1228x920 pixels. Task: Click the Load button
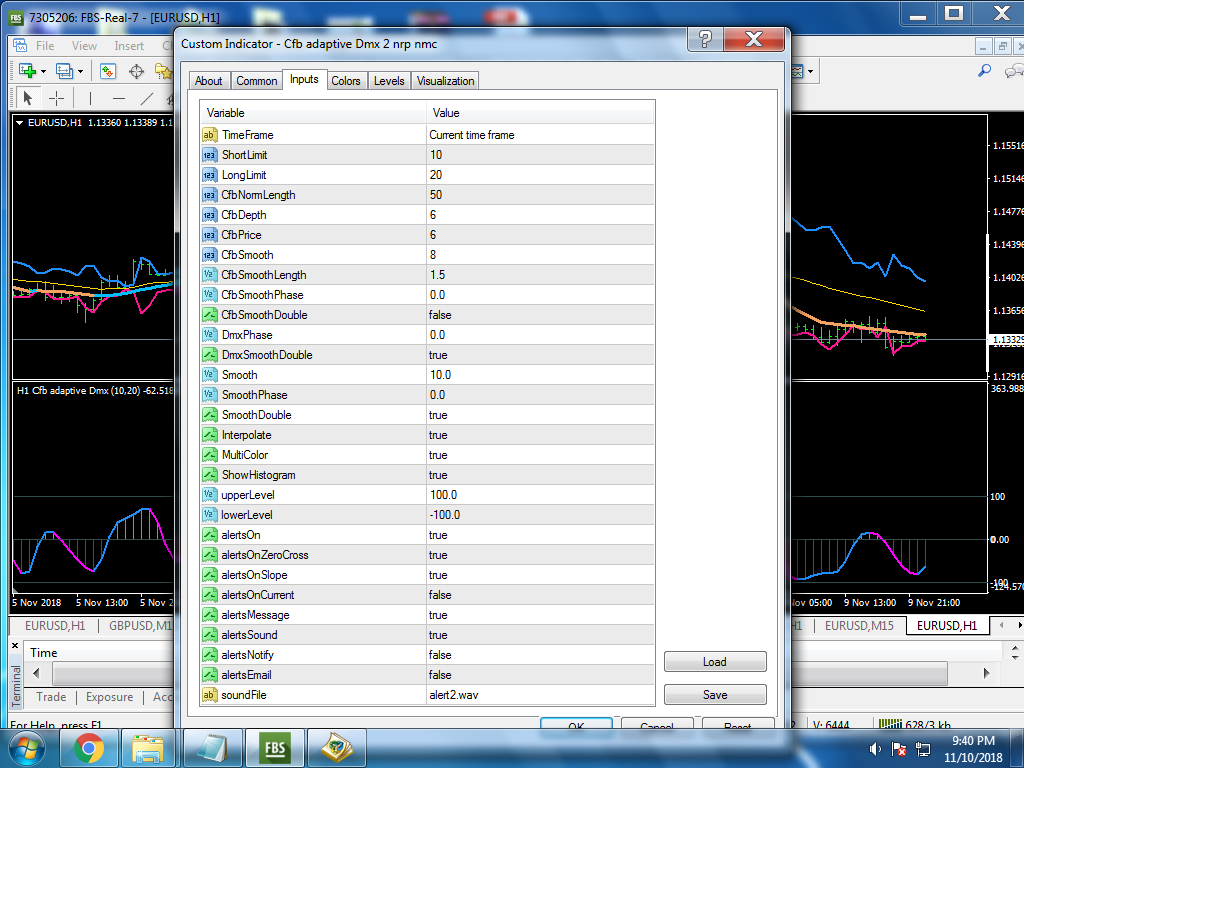[715, 662]
